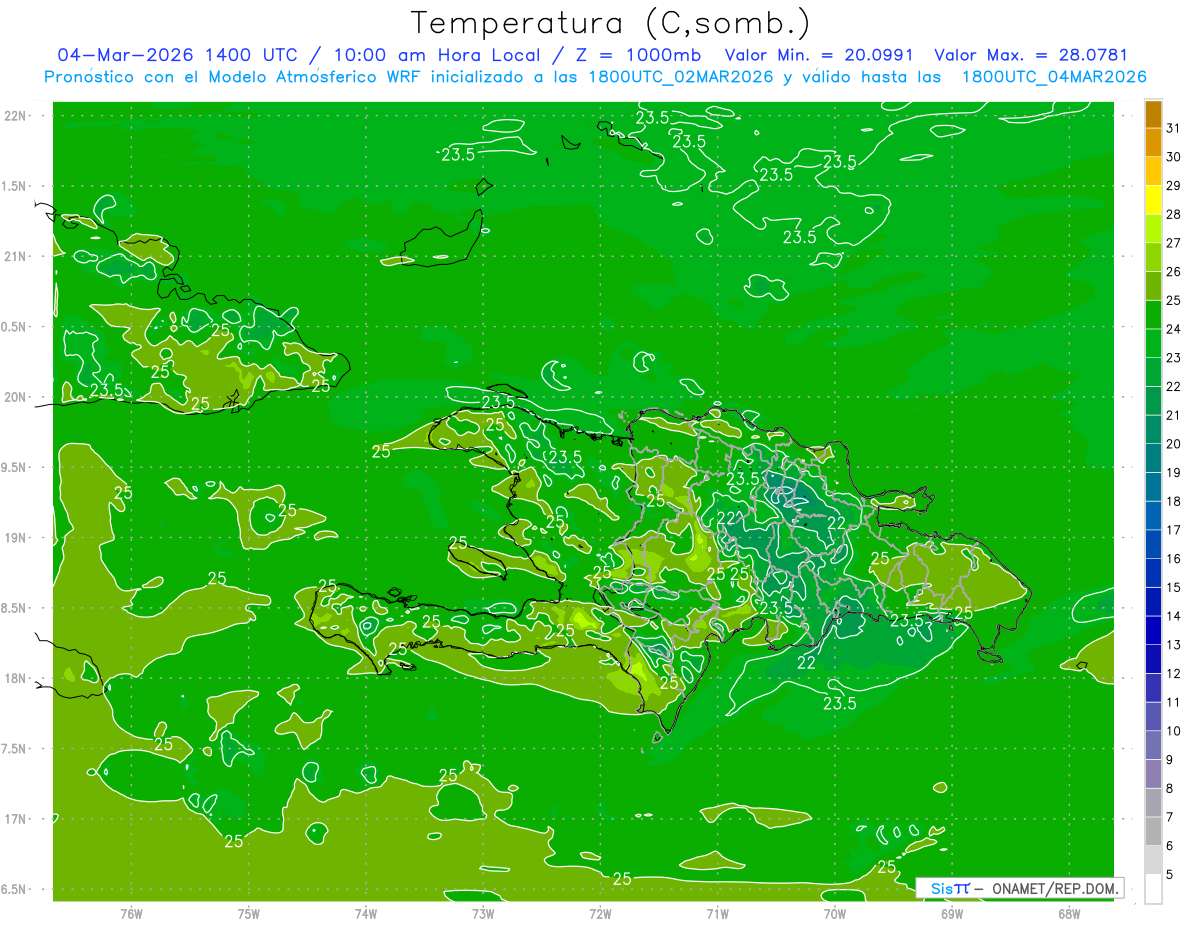Click the "Valor Max. = 28.0781" value
The image size is (1200, 927).
pos(1036,55)
